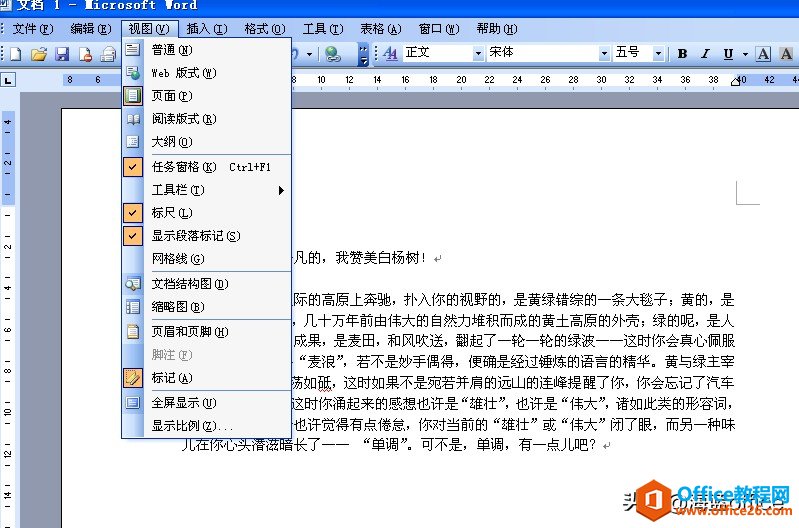The image size is (799, 528).
Task: Open the 帮助(H) menu
Action: coord(497,29)
